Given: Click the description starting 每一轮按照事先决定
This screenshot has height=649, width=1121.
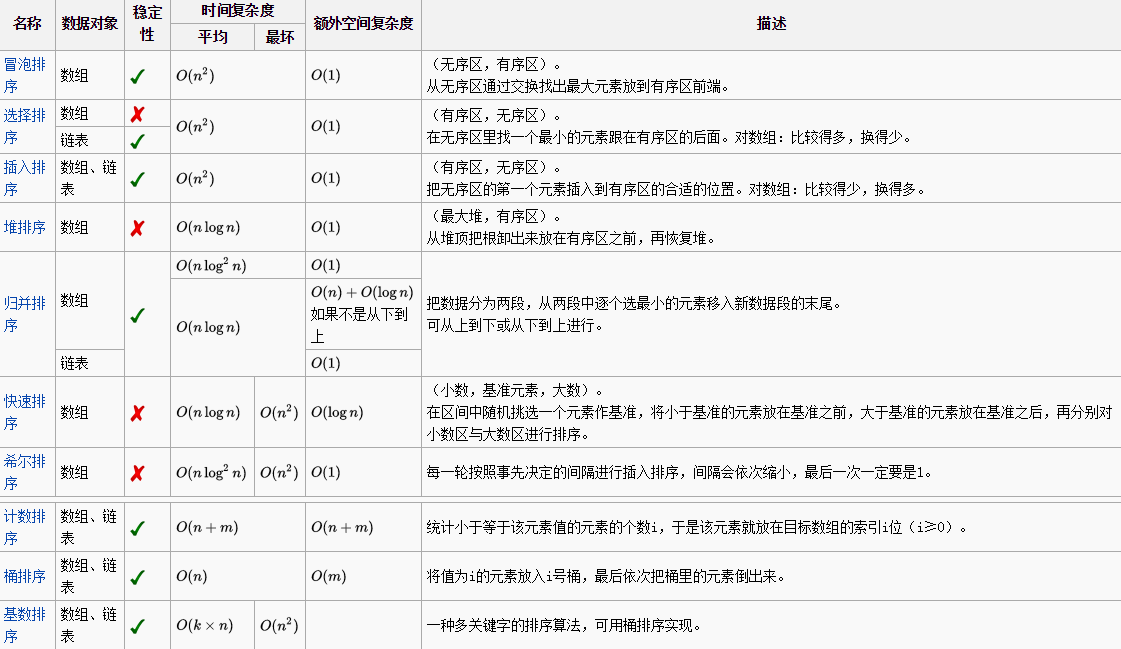Looking at the screenshot, I should tap(679, 472).
